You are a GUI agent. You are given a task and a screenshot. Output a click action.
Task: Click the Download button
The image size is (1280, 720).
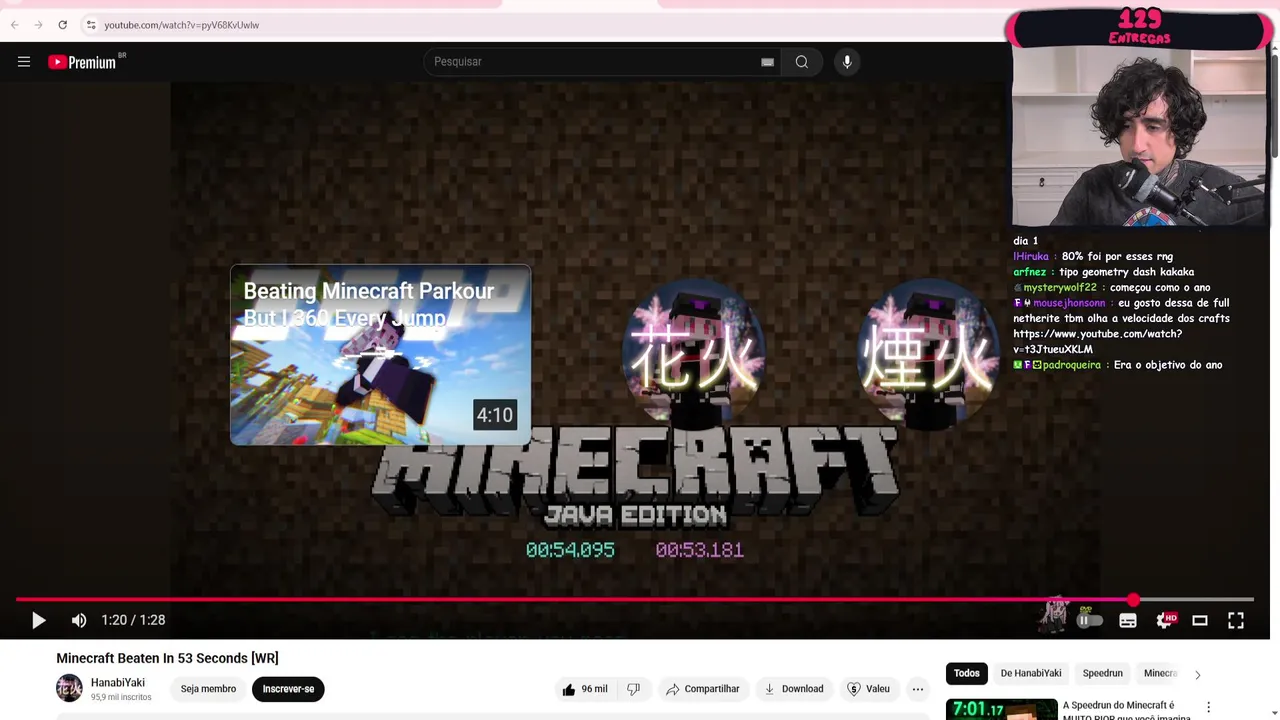pos(793,689)
